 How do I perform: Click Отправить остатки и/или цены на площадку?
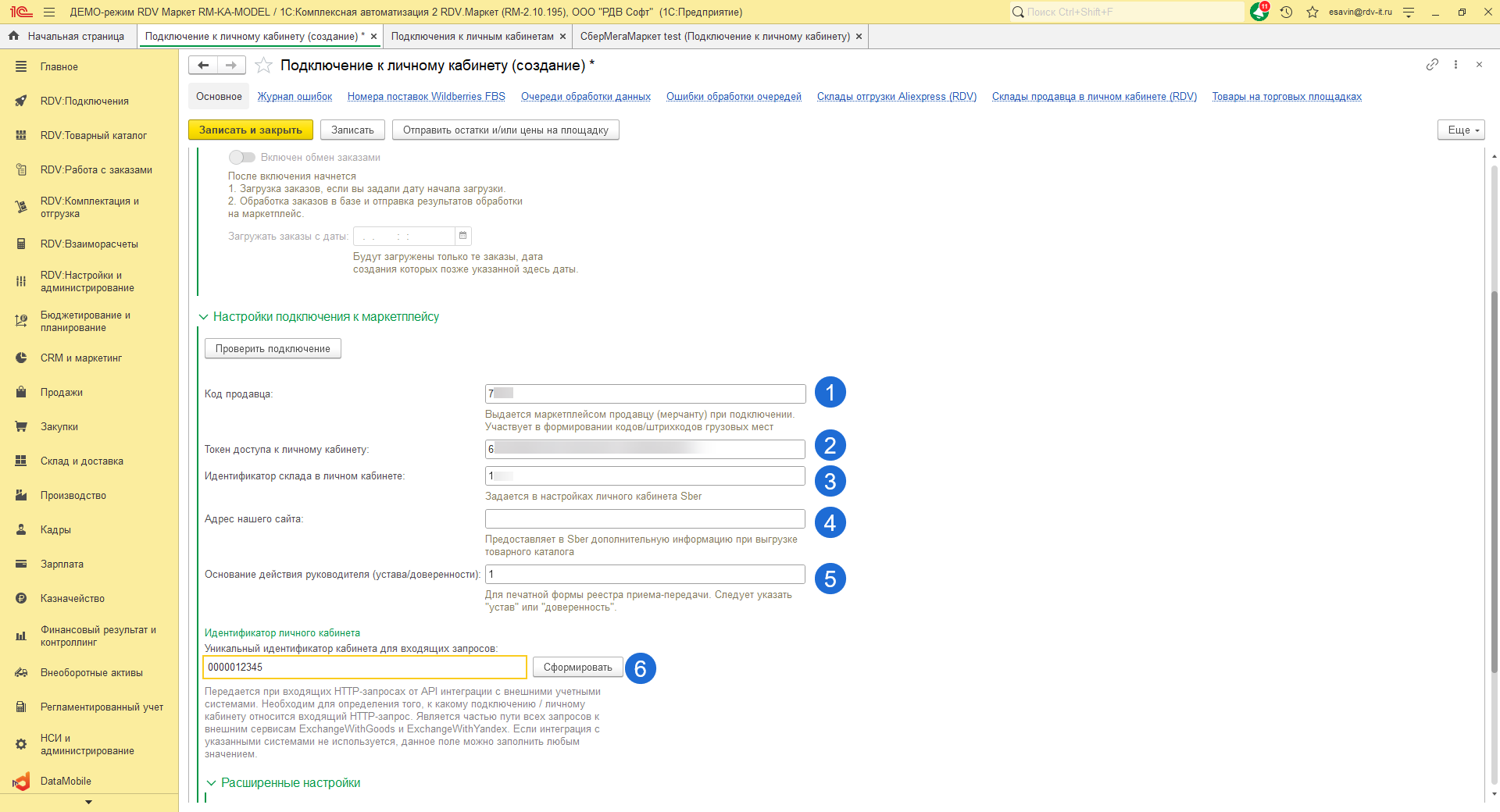(x=505, y=130)
